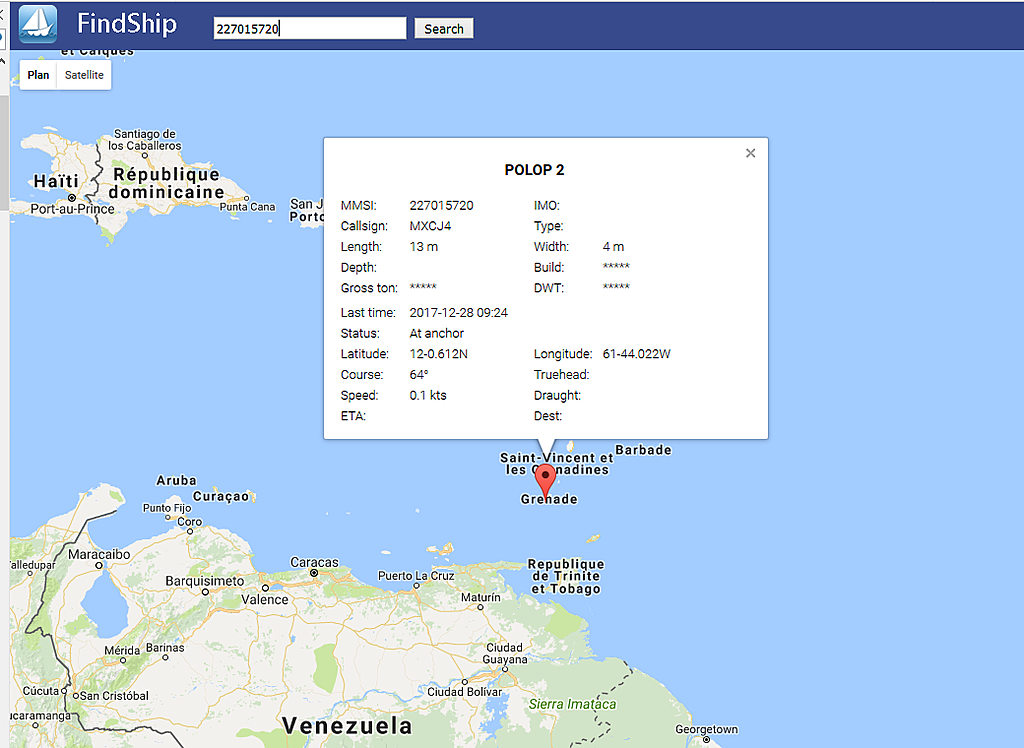Click the Punto Fijo label
Viewport: 1024px width, 748px height.
(x=167, y=508)
